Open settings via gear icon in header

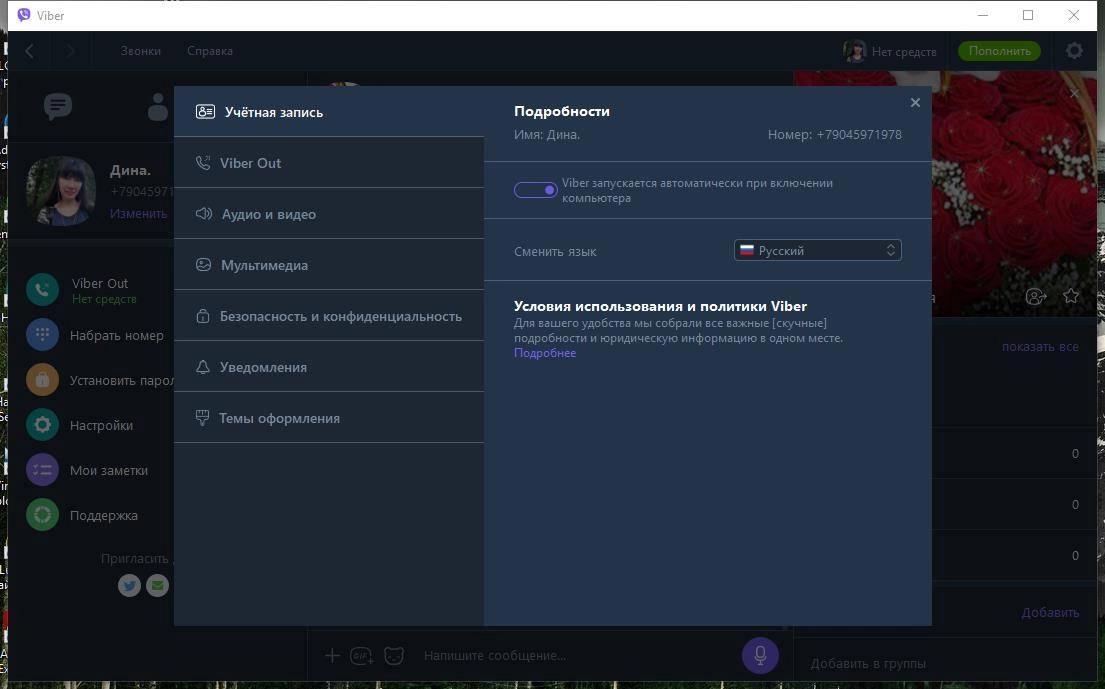1074,51
